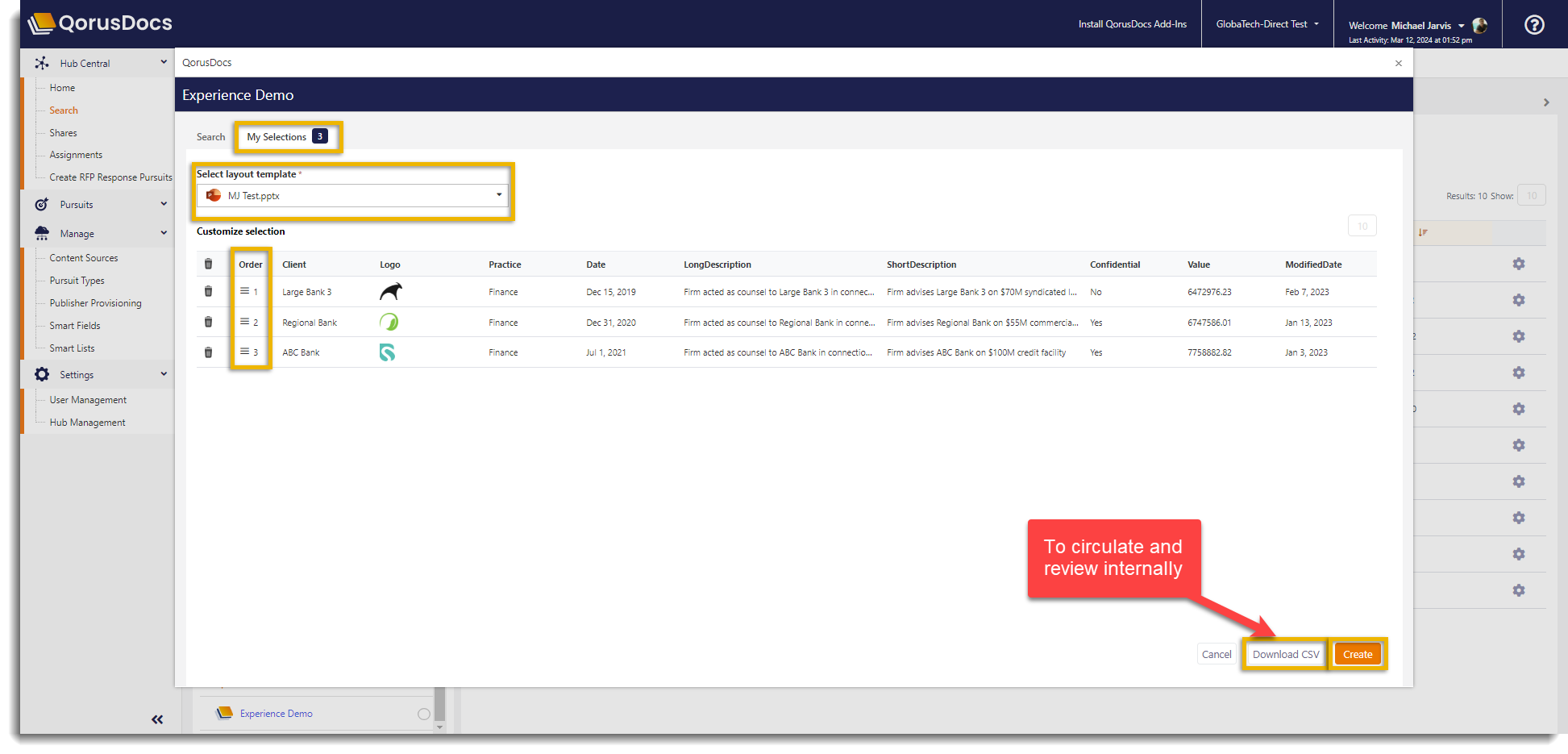1568x754 pixels.
Task: Collapse the sidebar with double-chevron icon
Action: tap(157, 719)
